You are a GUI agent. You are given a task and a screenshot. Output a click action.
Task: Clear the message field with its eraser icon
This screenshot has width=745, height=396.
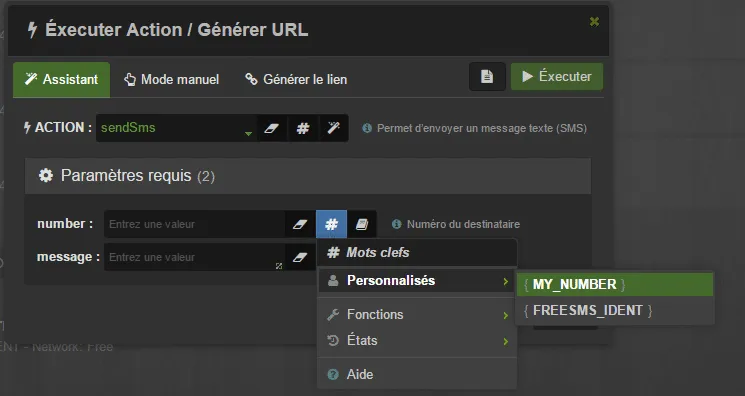tap(300, 257)
